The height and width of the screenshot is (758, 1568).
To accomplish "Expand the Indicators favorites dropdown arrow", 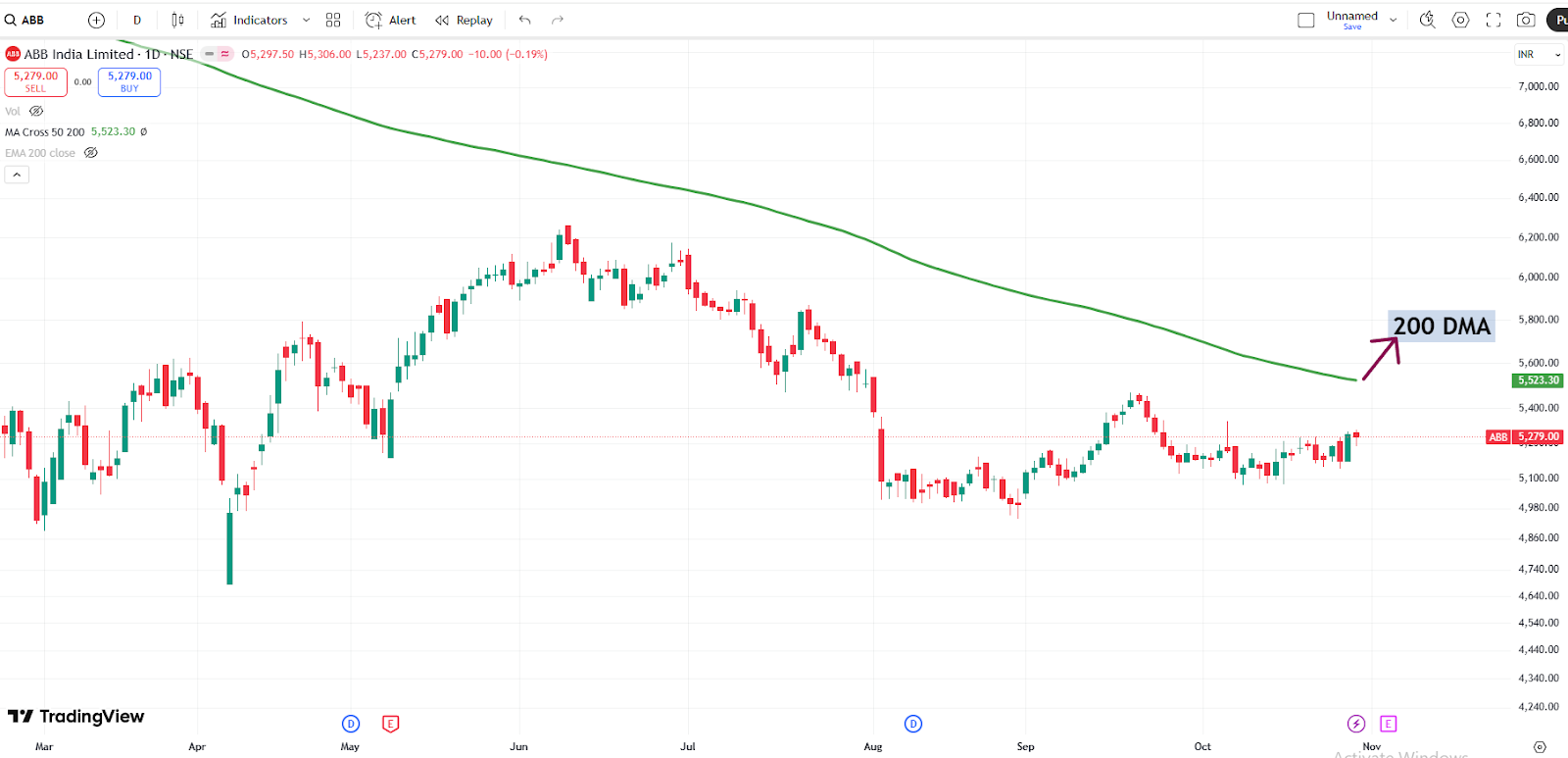I will (x=306, y=20).
